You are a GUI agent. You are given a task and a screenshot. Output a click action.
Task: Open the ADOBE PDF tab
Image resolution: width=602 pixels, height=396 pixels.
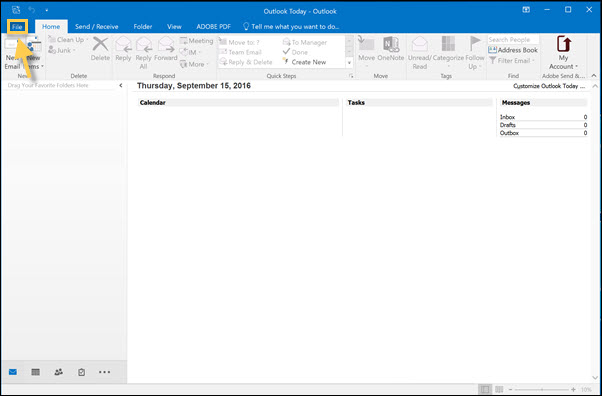click(x=213, y=27)
